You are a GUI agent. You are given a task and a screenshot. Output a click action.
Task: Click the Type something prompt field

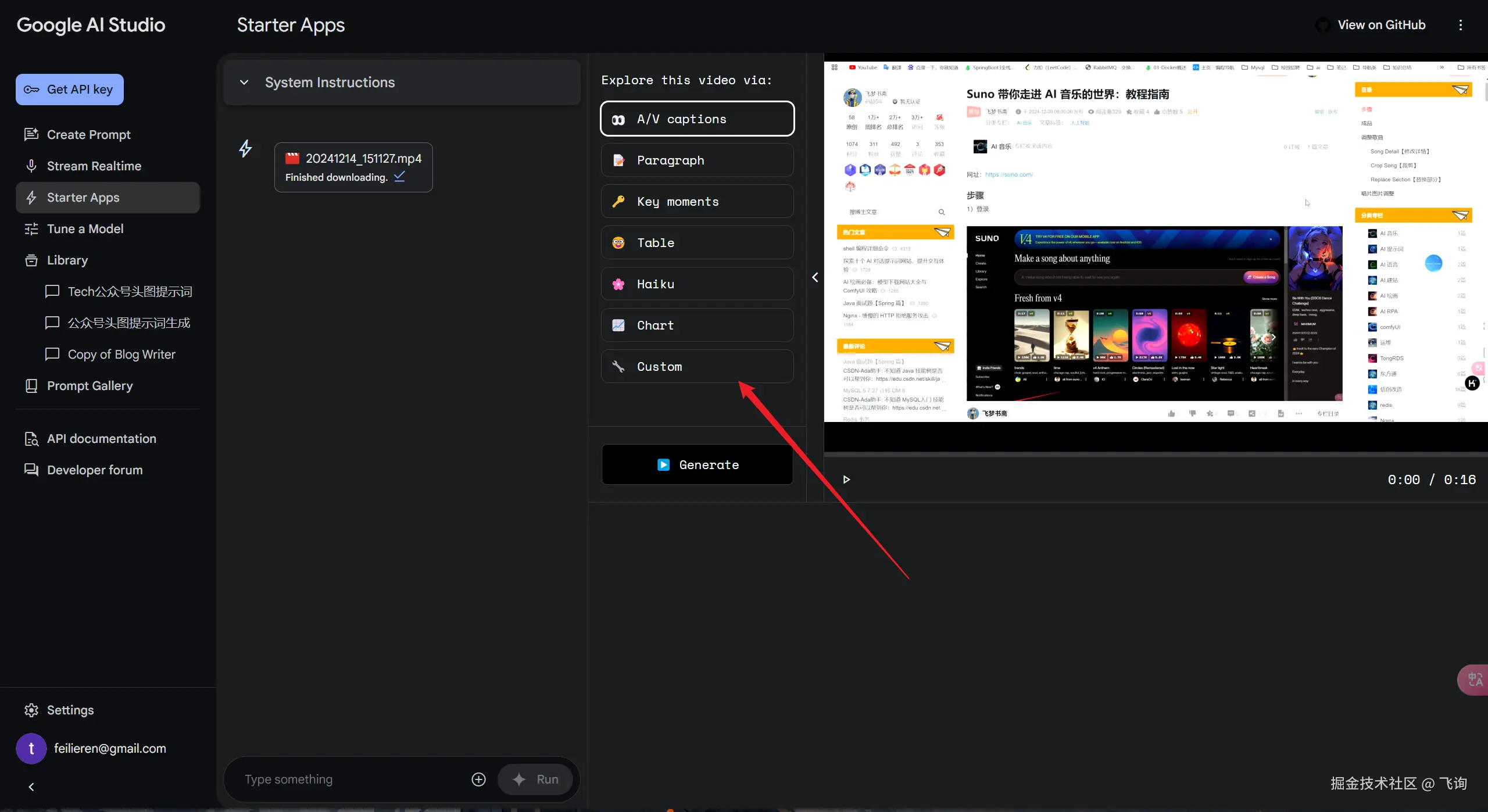click(349, 779)
